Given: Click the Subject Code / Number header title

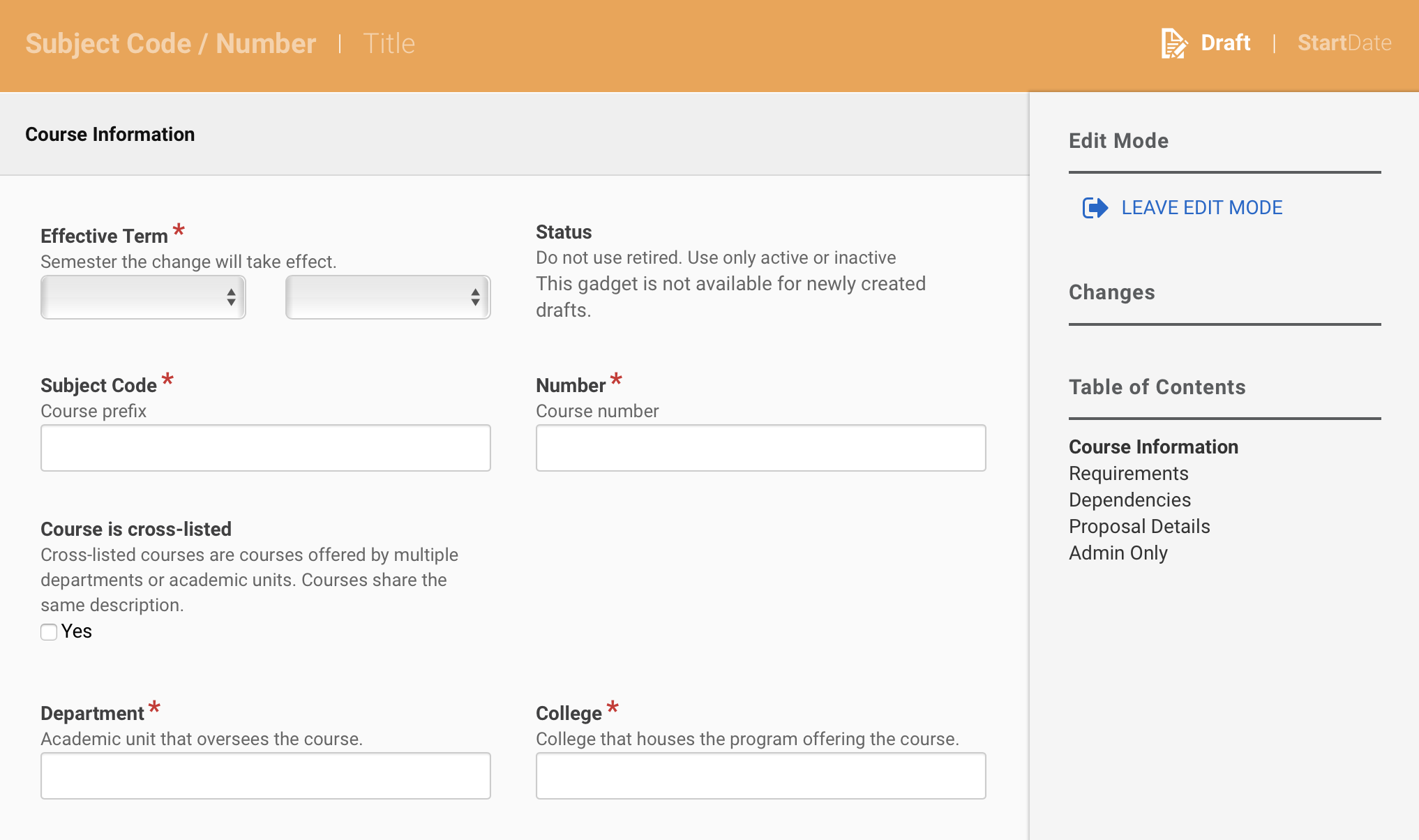Looking at the screenshot, I should tap(171, 43).
